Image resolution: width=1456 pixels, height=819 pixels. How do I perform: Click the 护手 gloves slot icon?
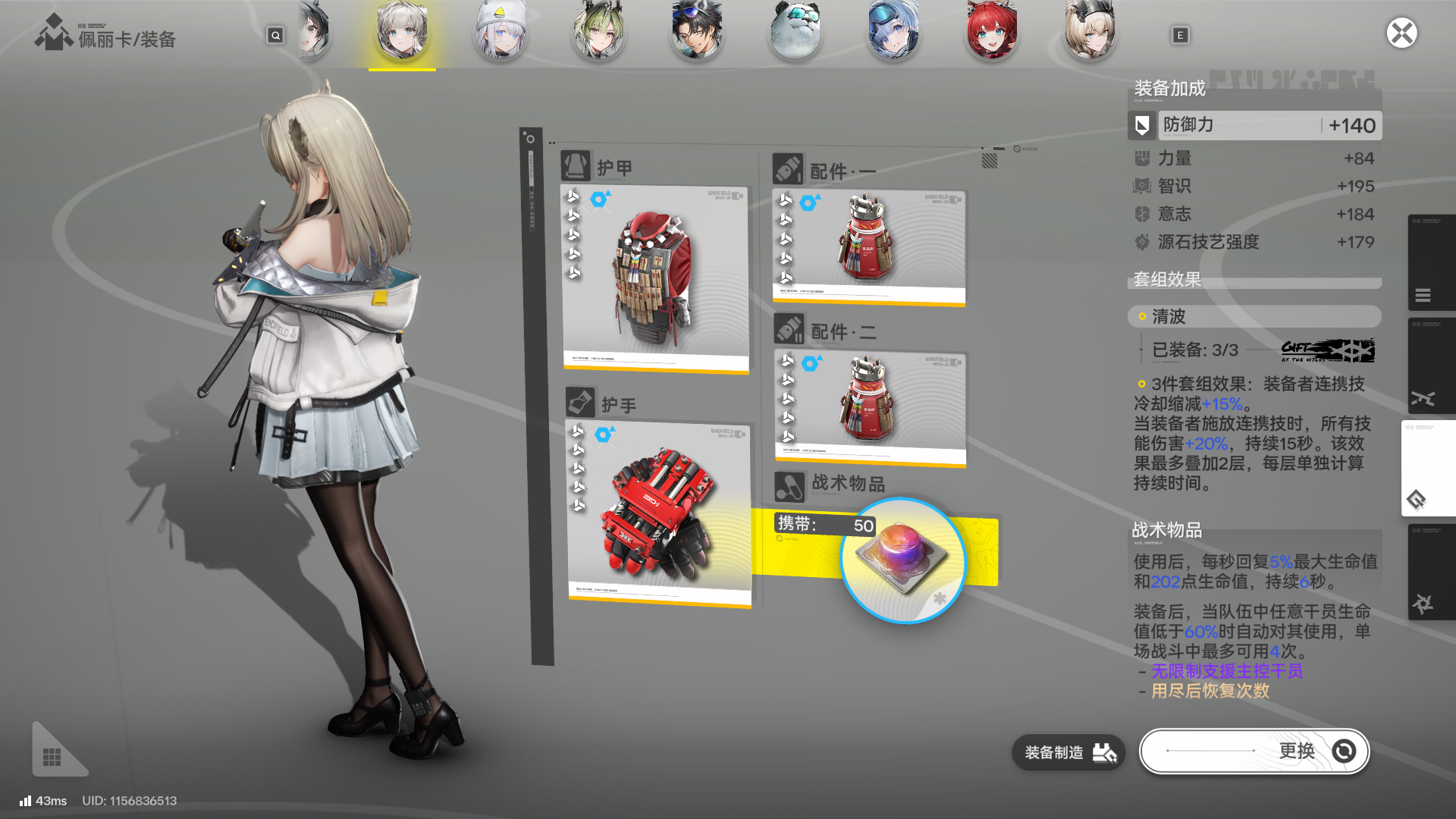(x=580, y=402)
